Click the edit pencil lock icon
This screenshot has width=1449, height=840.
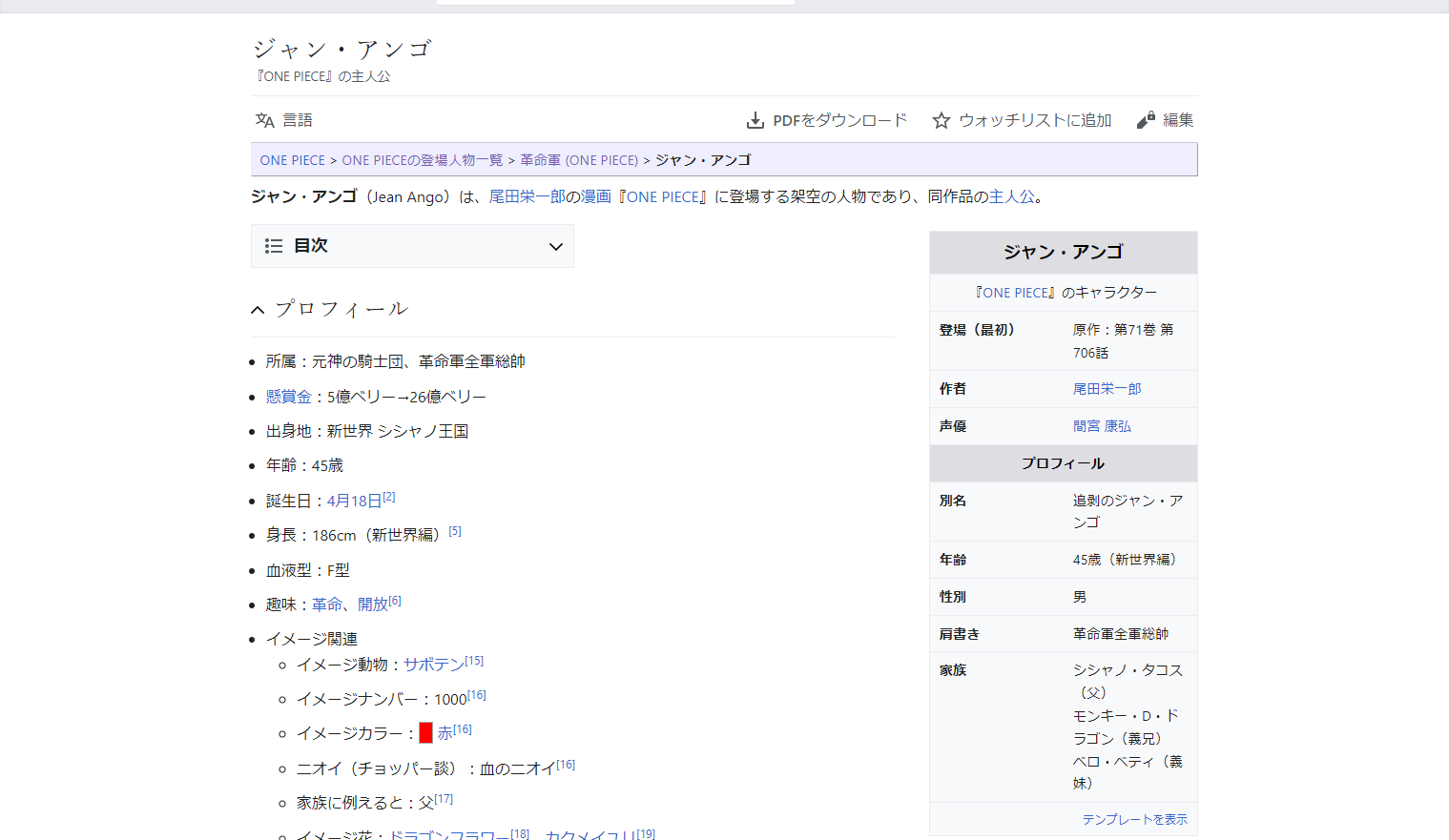tap(1146, 120)
